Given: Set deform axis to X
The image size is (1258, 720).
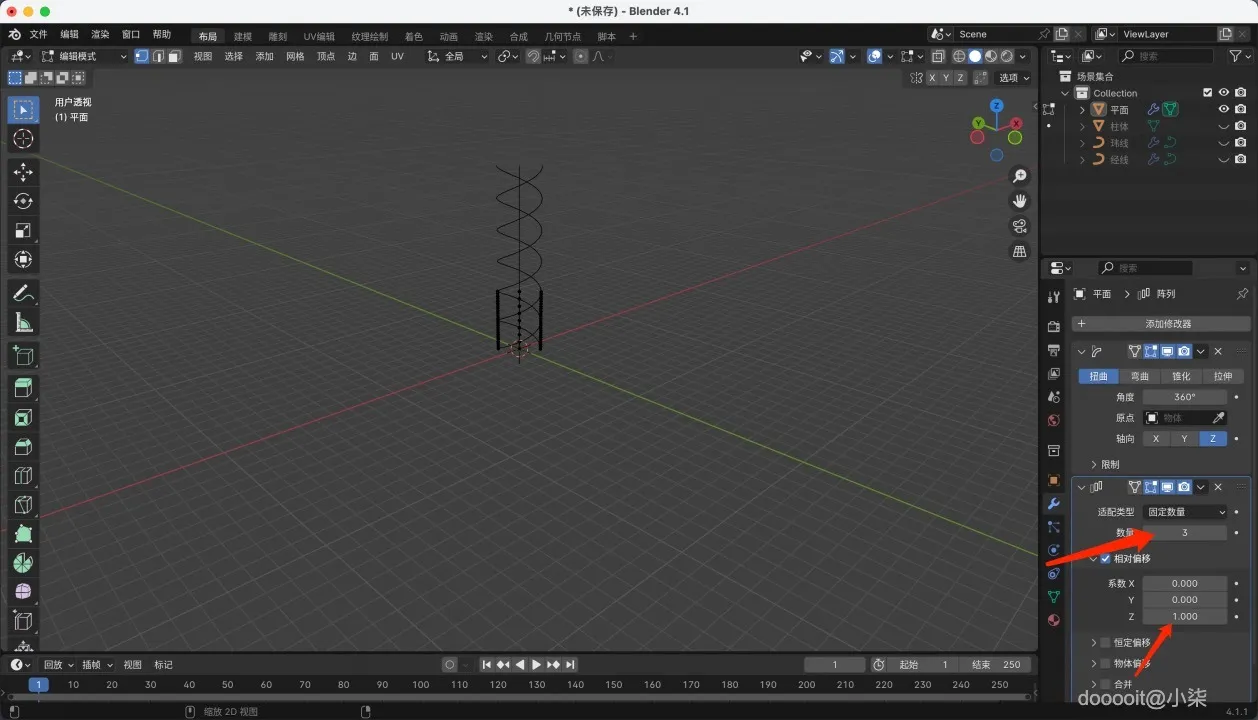Looking at the screenshot, I should tap(1156, 439).
